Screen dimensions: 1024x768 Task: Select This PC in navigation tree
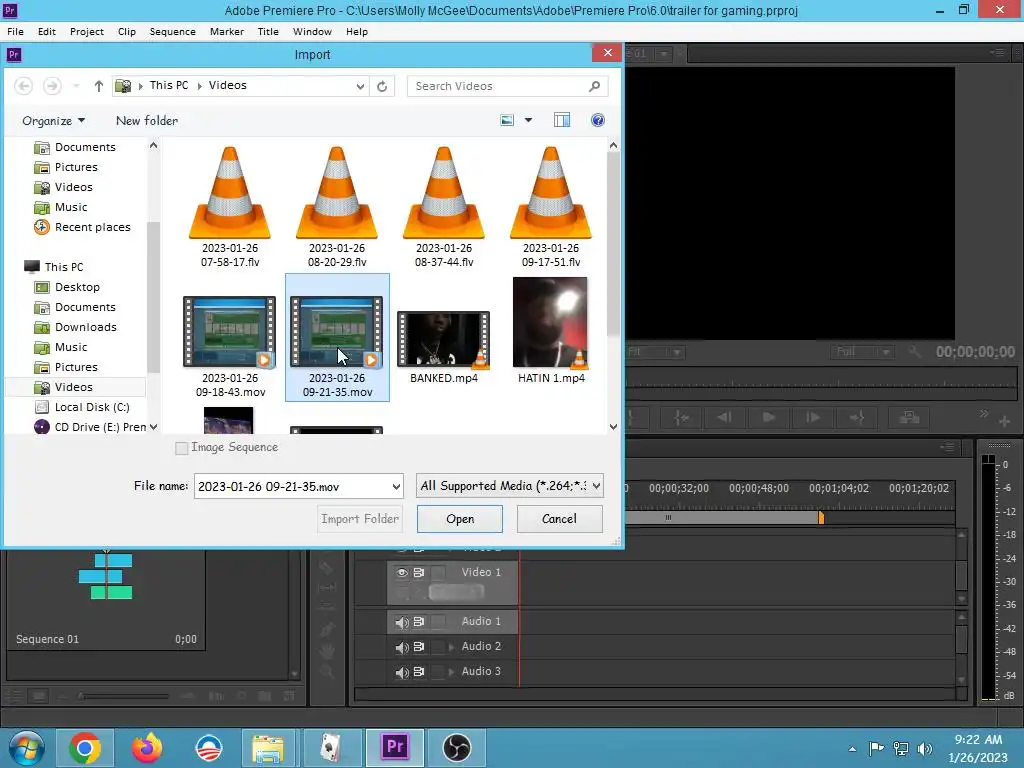click(54, 266)
